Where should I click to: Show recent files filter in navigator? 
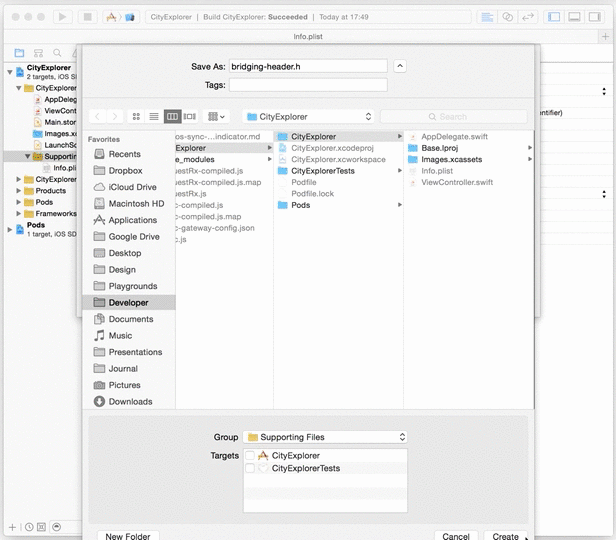point(29,527)
